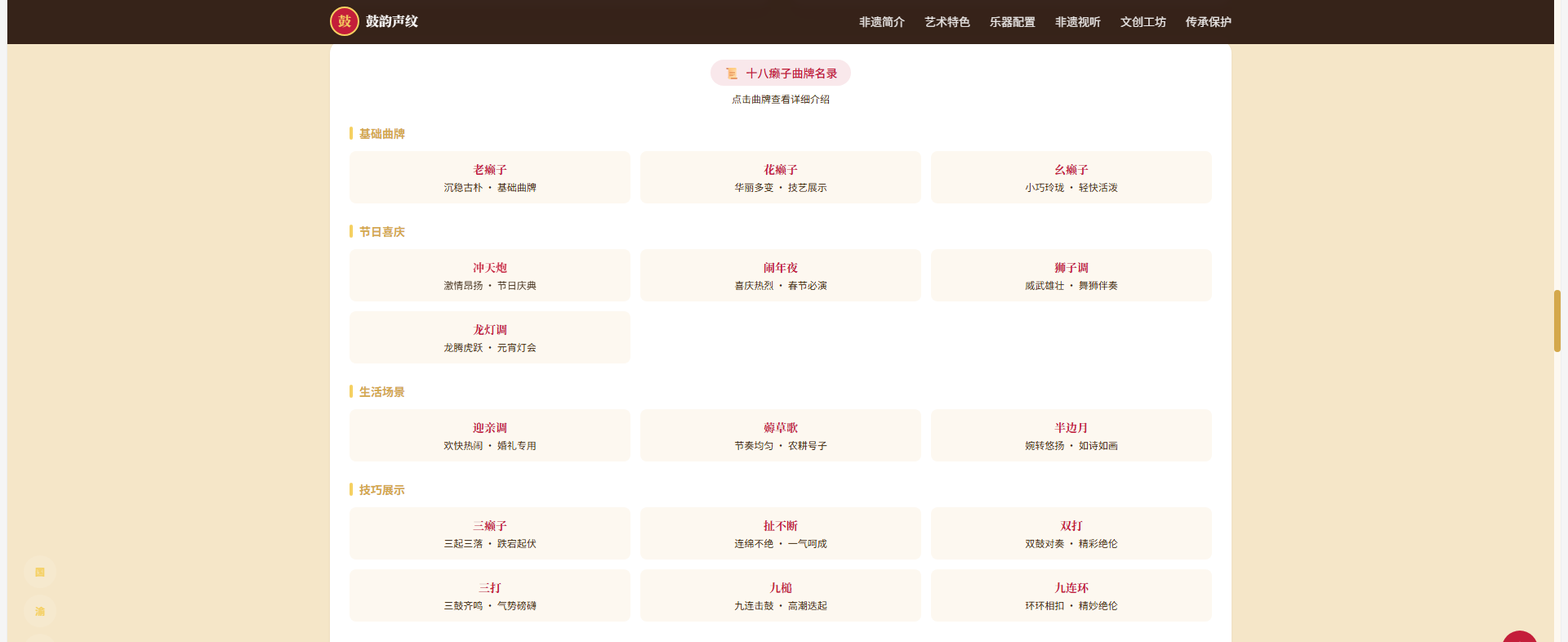The image size is (1568, 642).
Task: Open the 龙灯调 card
Action: (x=490, y=337)
